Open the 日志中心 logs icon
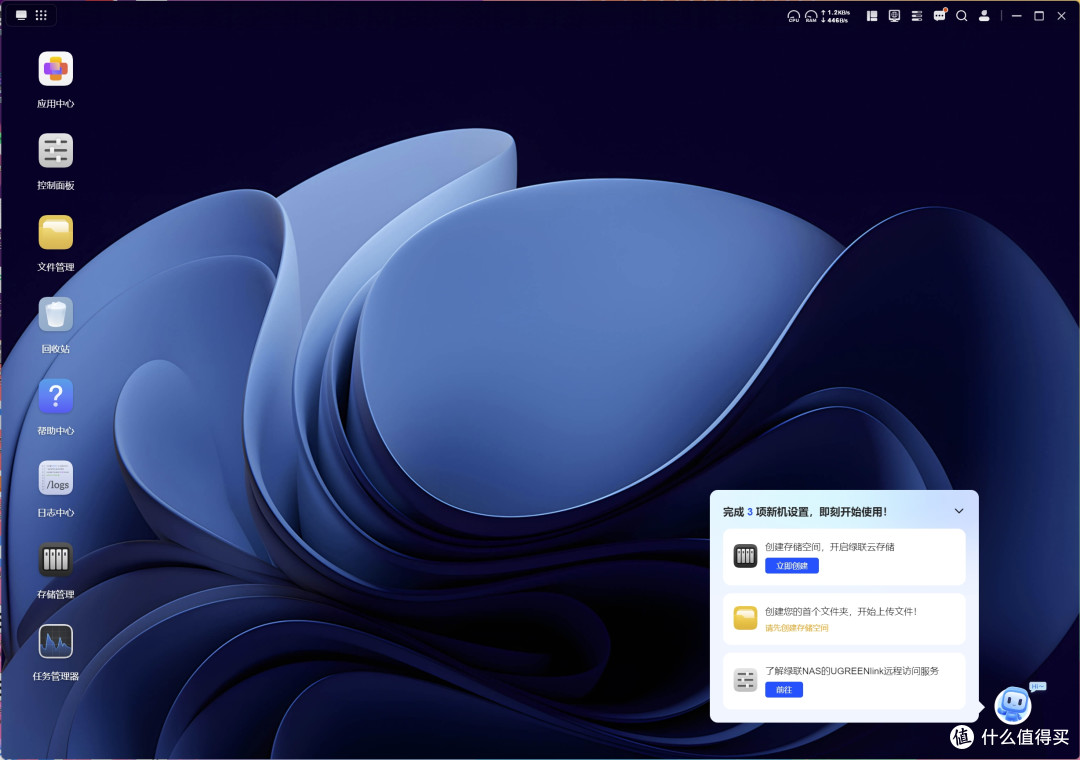This screenshot has height=760, width=1080. pos(56,477)
